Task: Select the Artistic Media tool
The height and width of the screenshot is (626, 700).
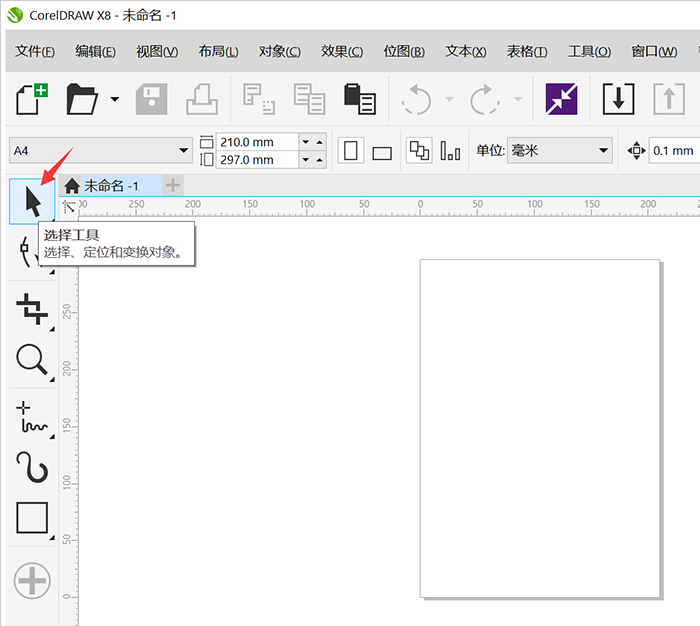Action: (x=32, y=467)
